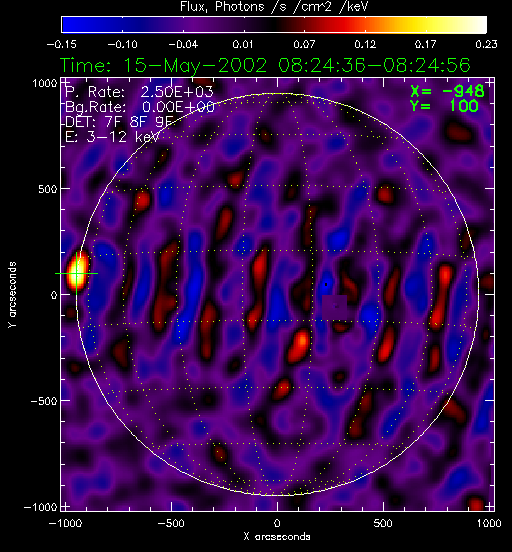Click the orange-red blob below disk center
This screenshot has width=512, height=552.
tap(300, 345)
